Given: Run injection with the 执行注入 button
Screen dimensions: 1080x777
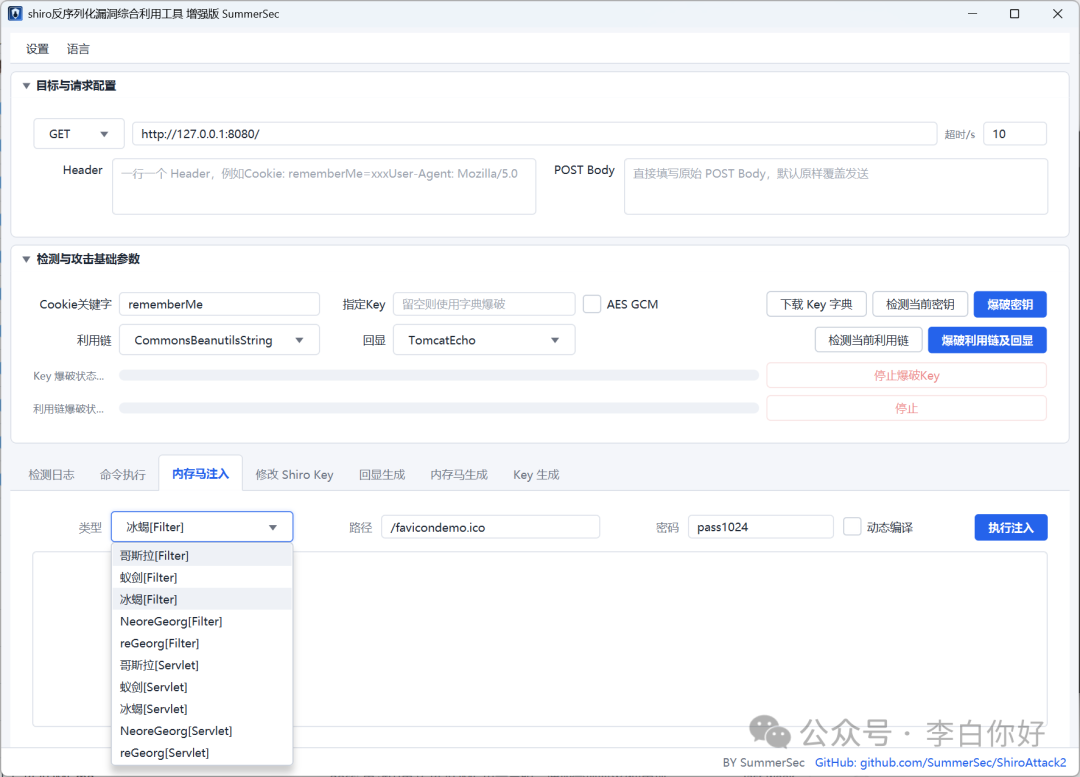Looking at the screenshot, I should point(1010,528).
